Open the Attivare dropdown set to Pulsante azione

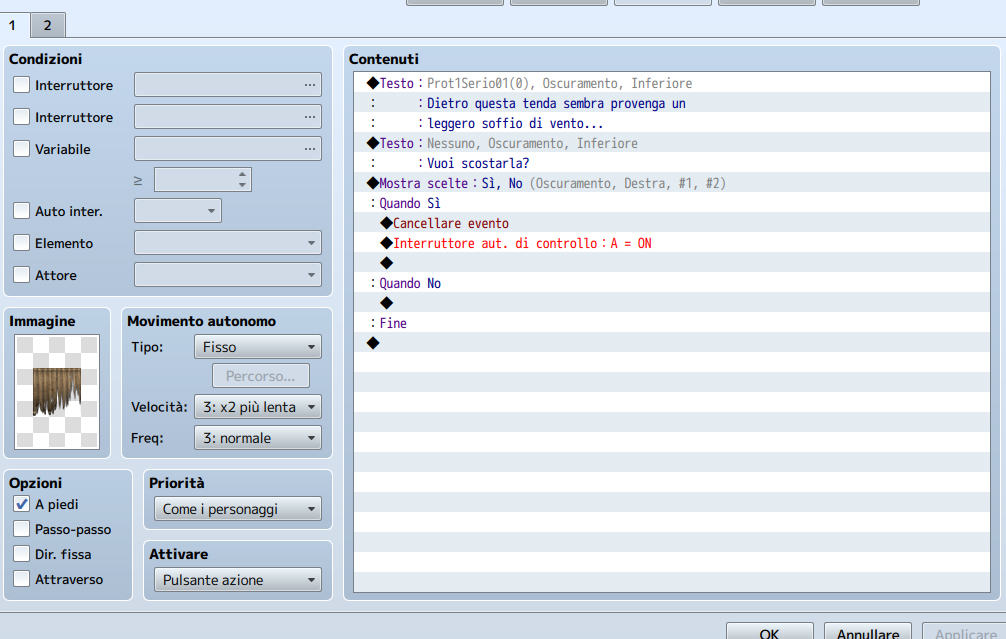[x=237, y=580]
